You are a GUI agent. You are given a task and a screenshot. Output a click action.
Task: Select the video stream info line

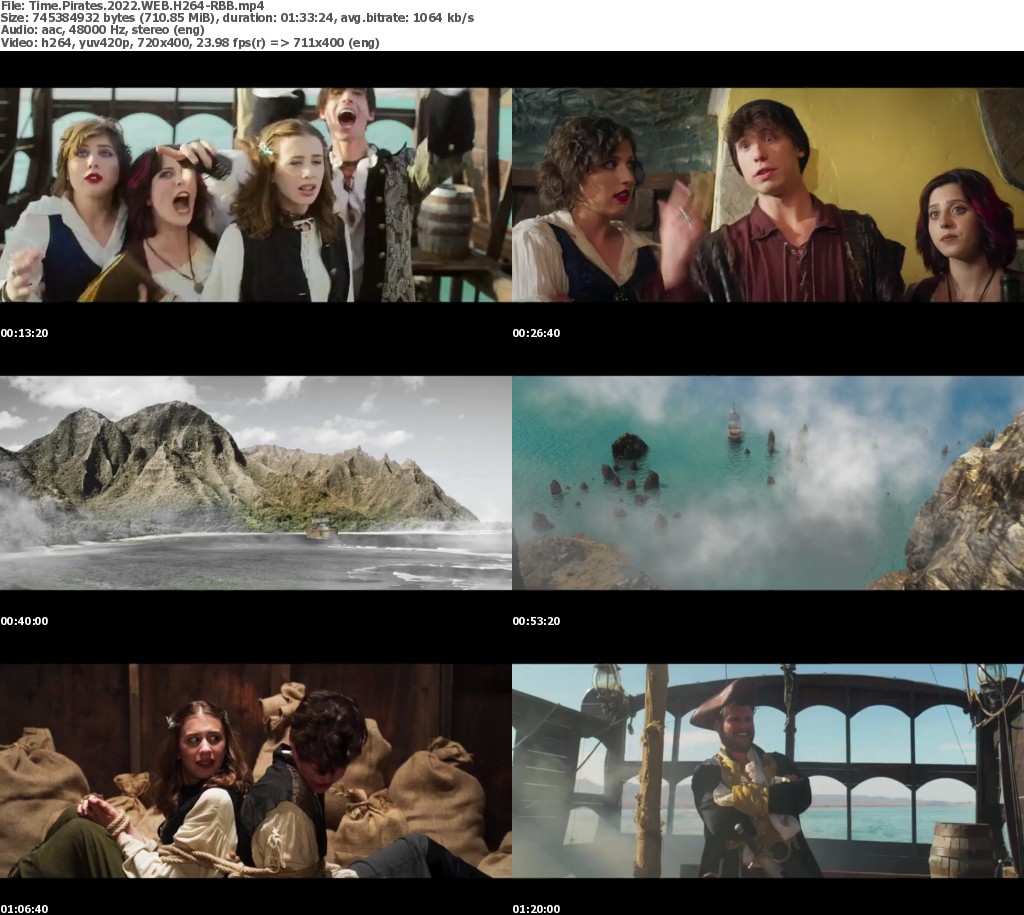[x=190, y=43]
